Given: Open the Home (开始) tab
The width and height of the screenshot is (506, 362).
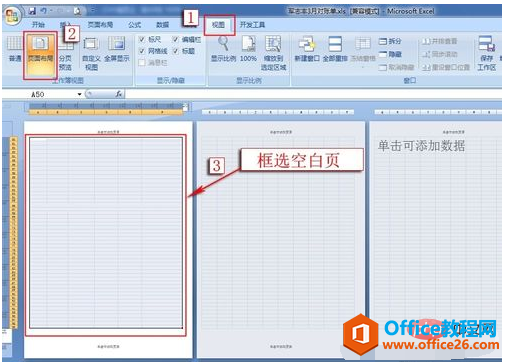Looking at the screenshot, I should pos(38,24).
